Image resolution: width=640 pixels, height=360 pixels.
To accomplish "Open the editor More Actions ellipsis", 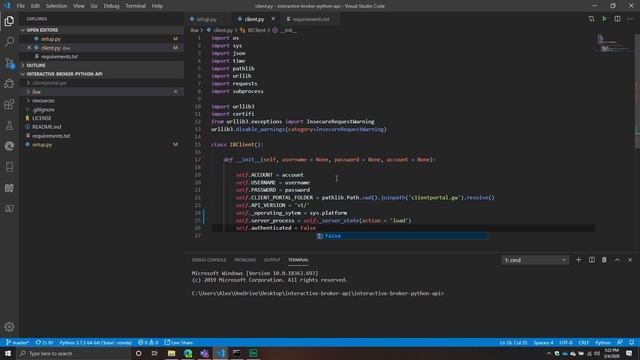I will point(630,19).
